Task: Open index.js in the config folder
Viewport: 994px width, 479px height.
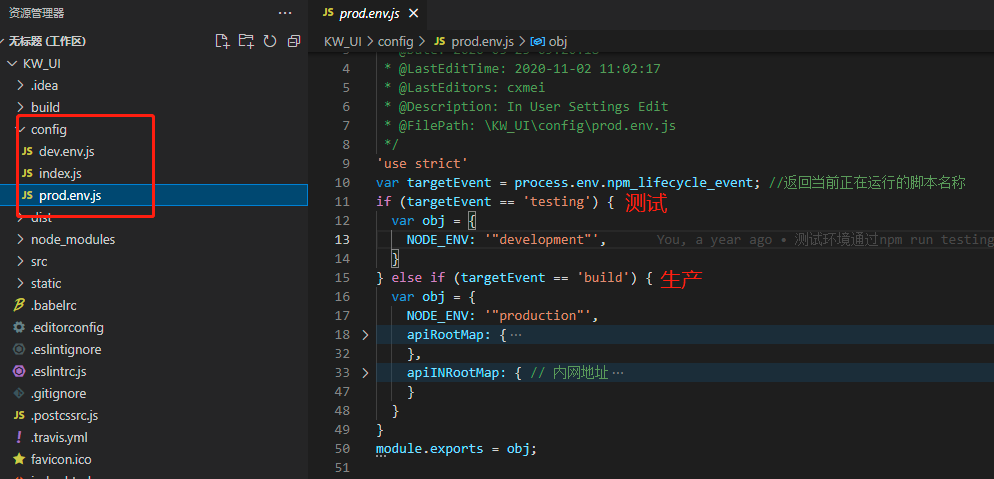Action: coord(60,173)
